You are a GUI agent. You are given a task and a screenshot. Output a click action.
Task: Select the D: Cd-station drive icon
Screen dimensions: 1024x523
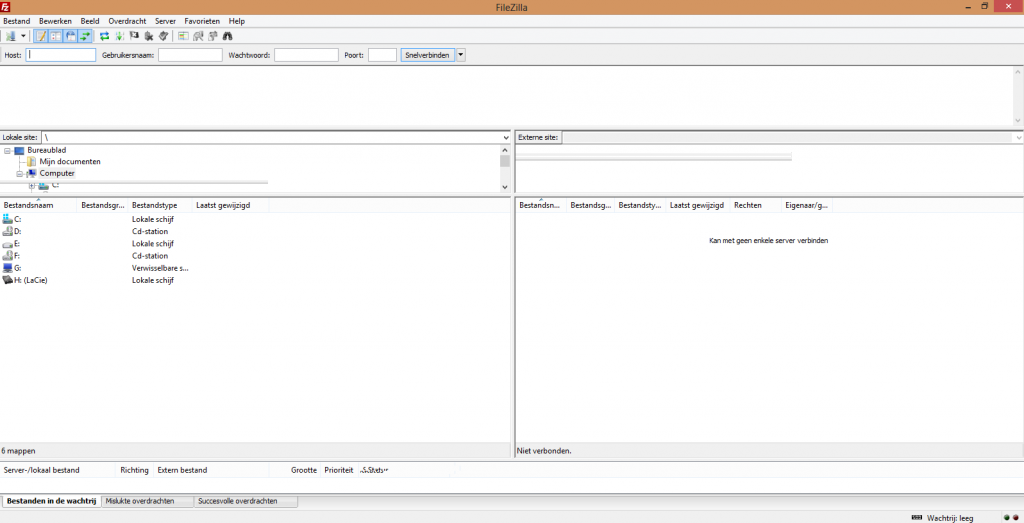(7, 231)
